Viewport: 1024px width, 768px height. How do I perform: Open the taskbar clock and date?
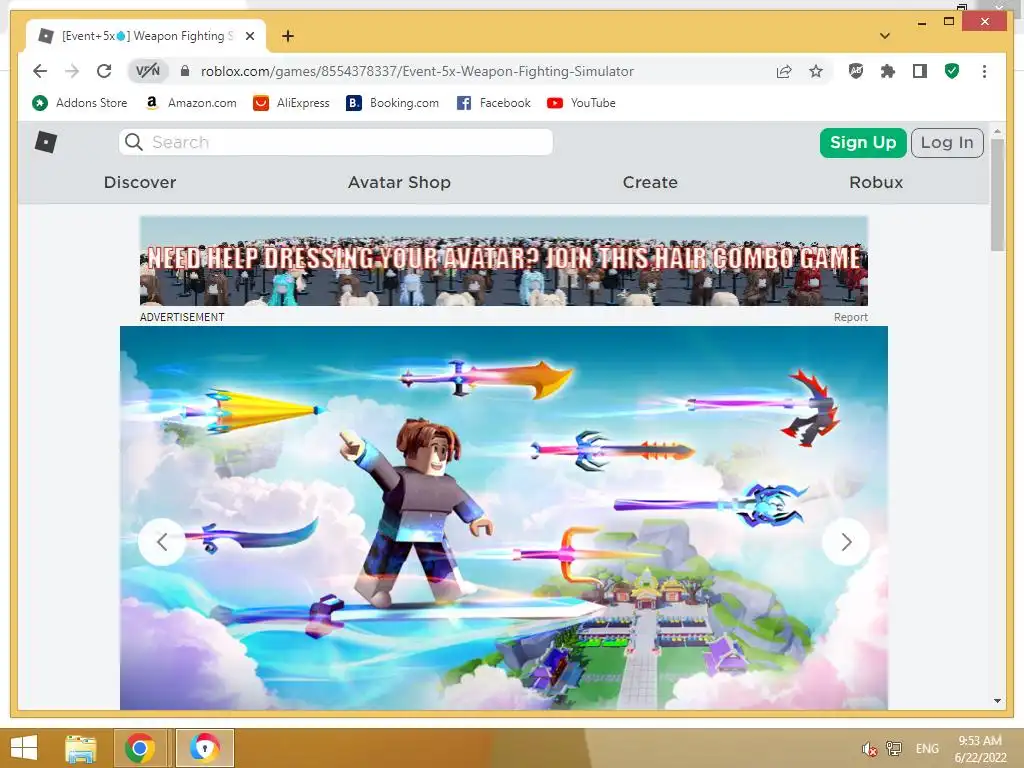(x=980, y=749)
